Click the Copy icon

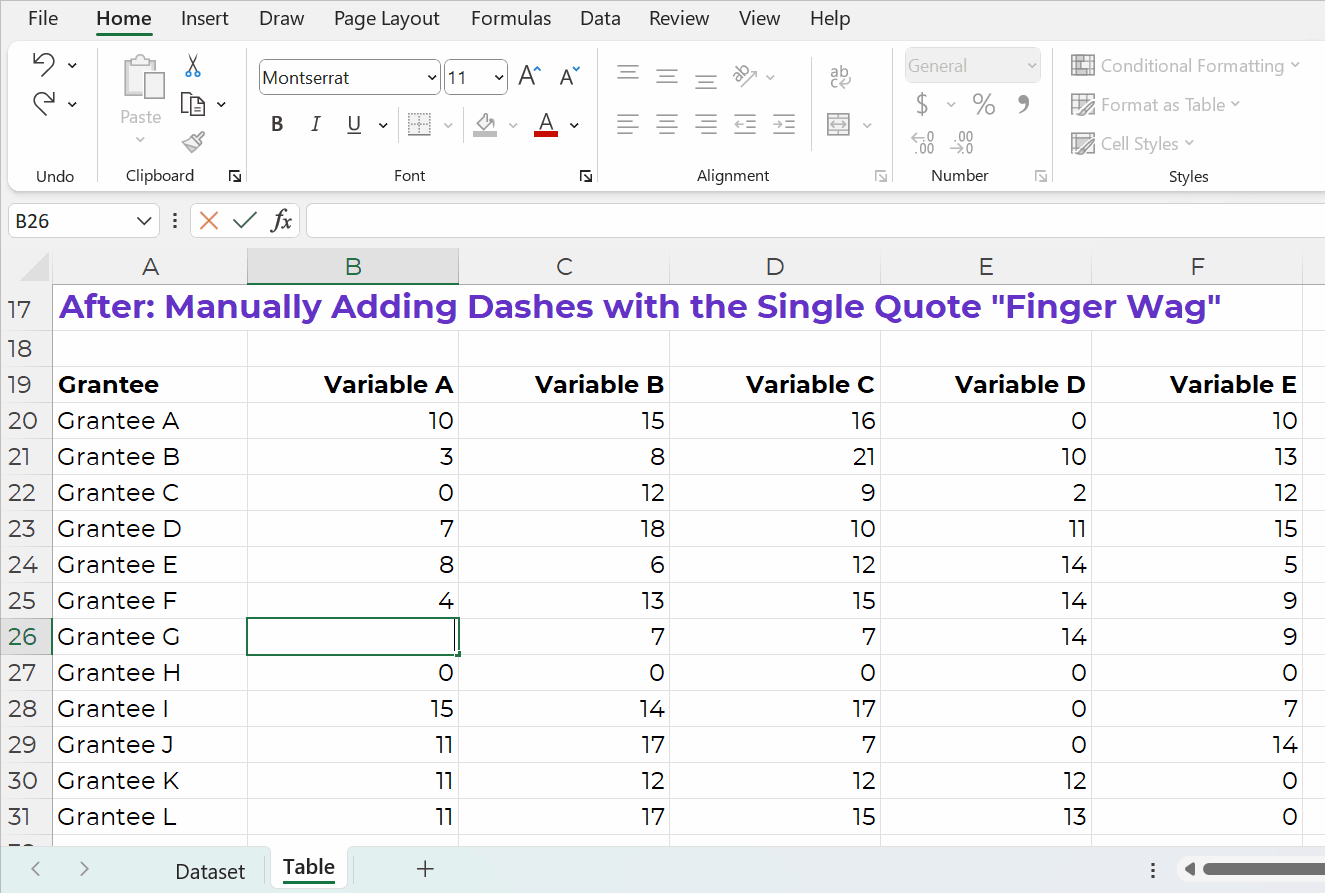click(193, 104)
